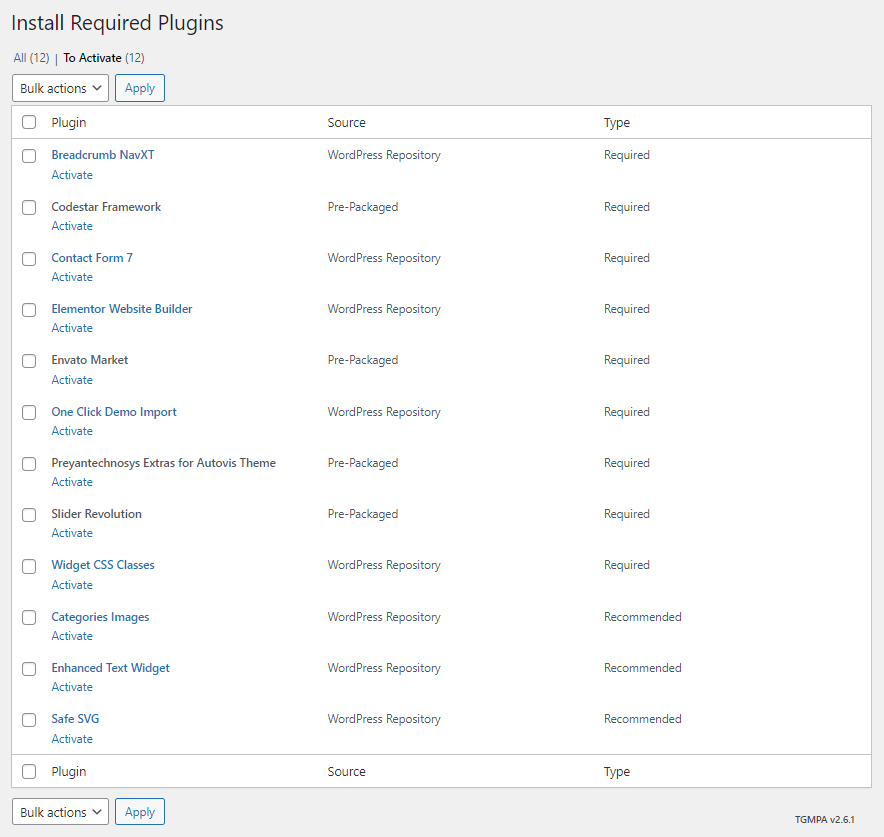Select the Codestar Framework checkbox
The height and width of the screenshot is (837, 884).
[29, 207]
